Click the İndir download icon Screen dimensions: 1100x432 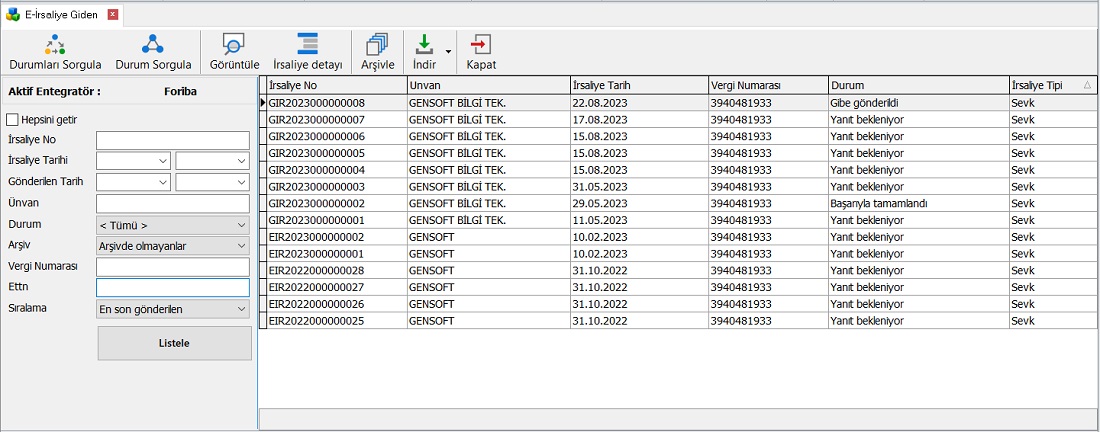pyautogui.click(x=424, y=45)
